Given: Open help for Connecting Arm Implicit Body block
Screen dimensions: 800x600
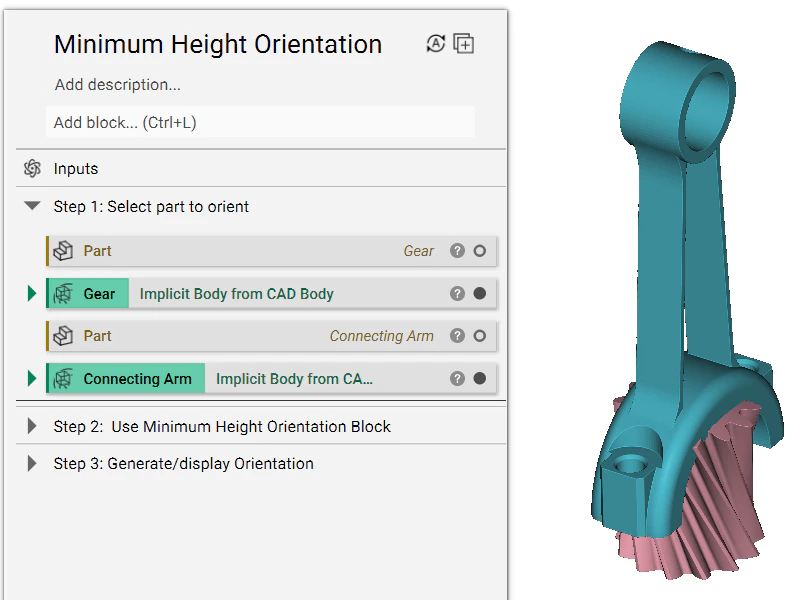Looking at the screenshot, I should tap(457, 379).
